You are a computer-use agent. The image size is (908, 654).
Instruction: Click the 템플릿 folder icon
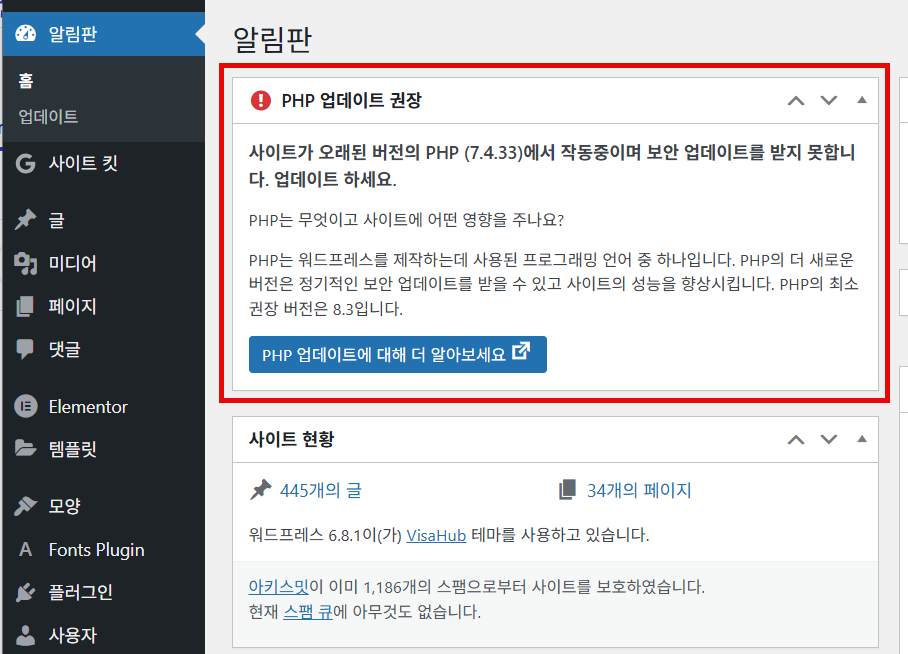25,449
